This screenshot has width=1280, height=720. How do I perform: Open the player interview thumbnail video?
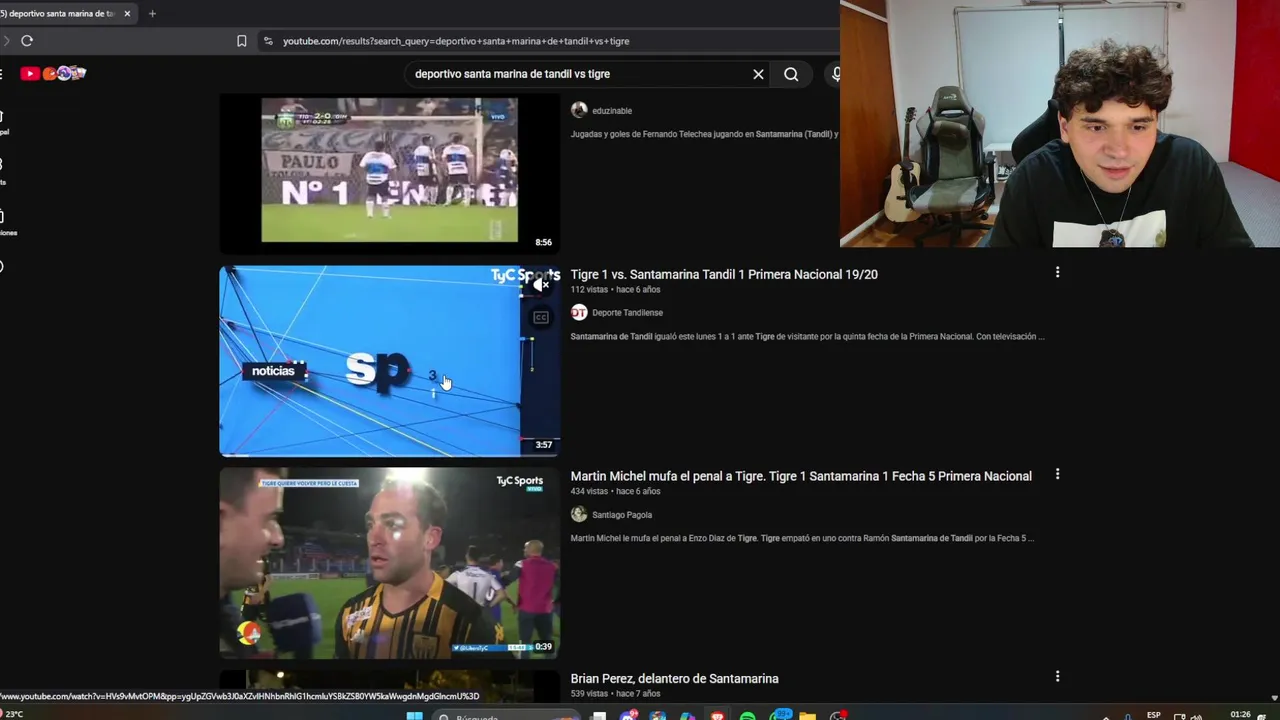click(389, 563)
